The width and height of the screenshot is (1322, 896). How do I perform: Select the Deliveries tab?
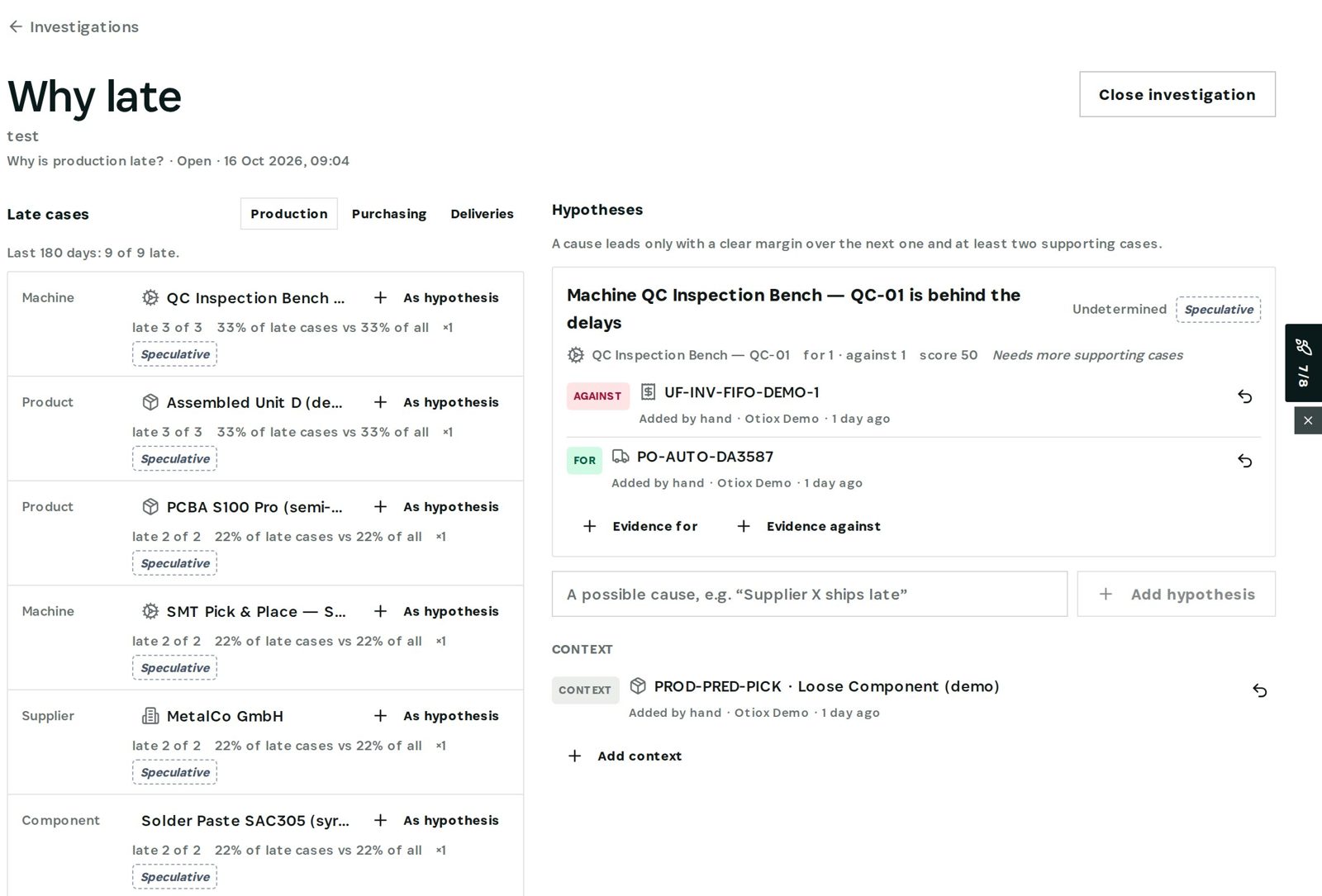tap(482, 214)
